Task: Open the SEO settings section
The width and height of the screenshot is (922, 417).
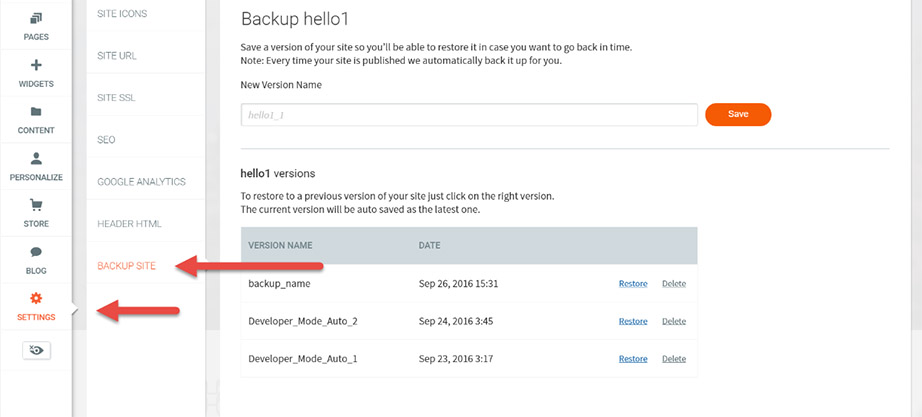Action: point(106,140)
